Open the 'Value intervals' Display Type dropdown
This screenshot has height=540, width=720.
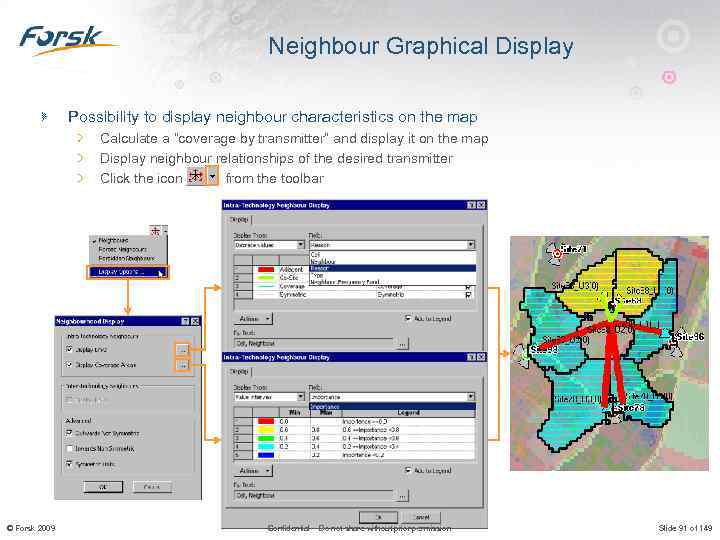pos(301,397)
